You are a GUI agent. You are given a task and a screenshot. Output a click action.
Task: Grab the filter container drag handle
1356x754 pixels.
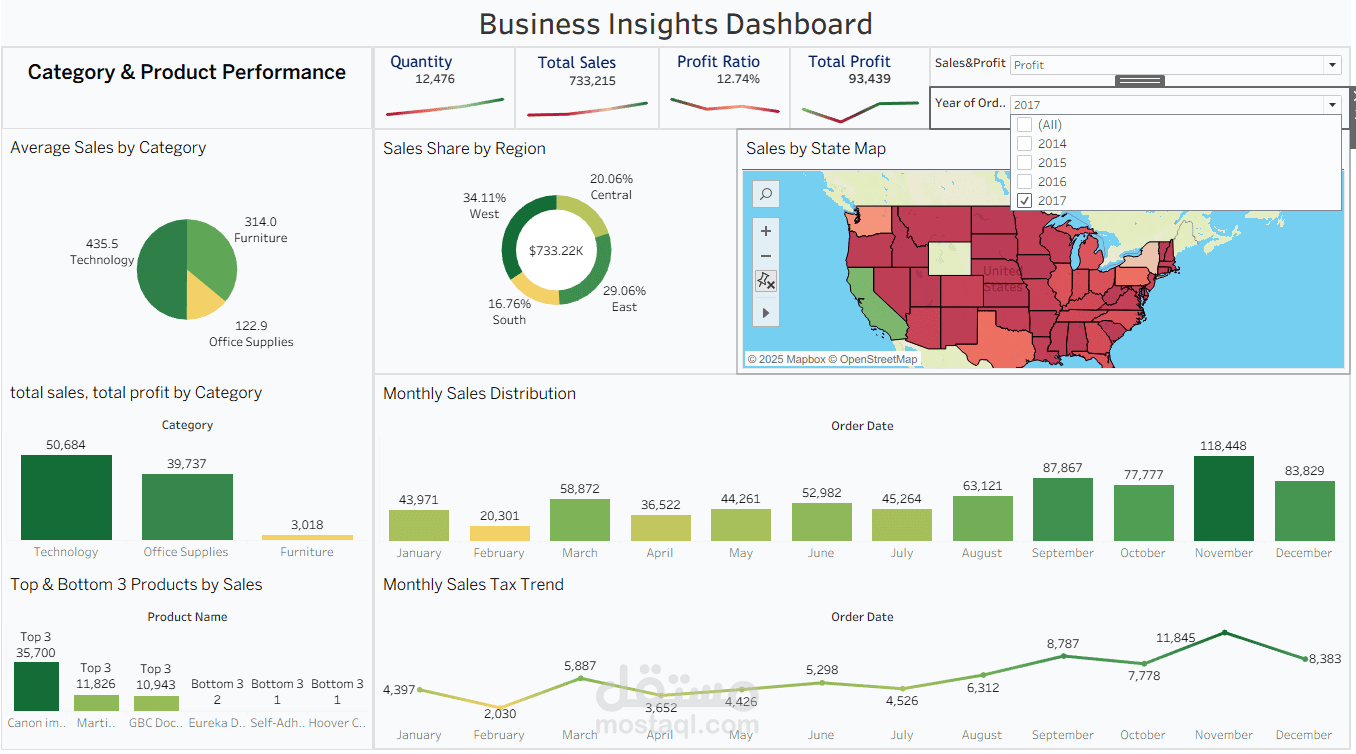[x=1139, y=81]
